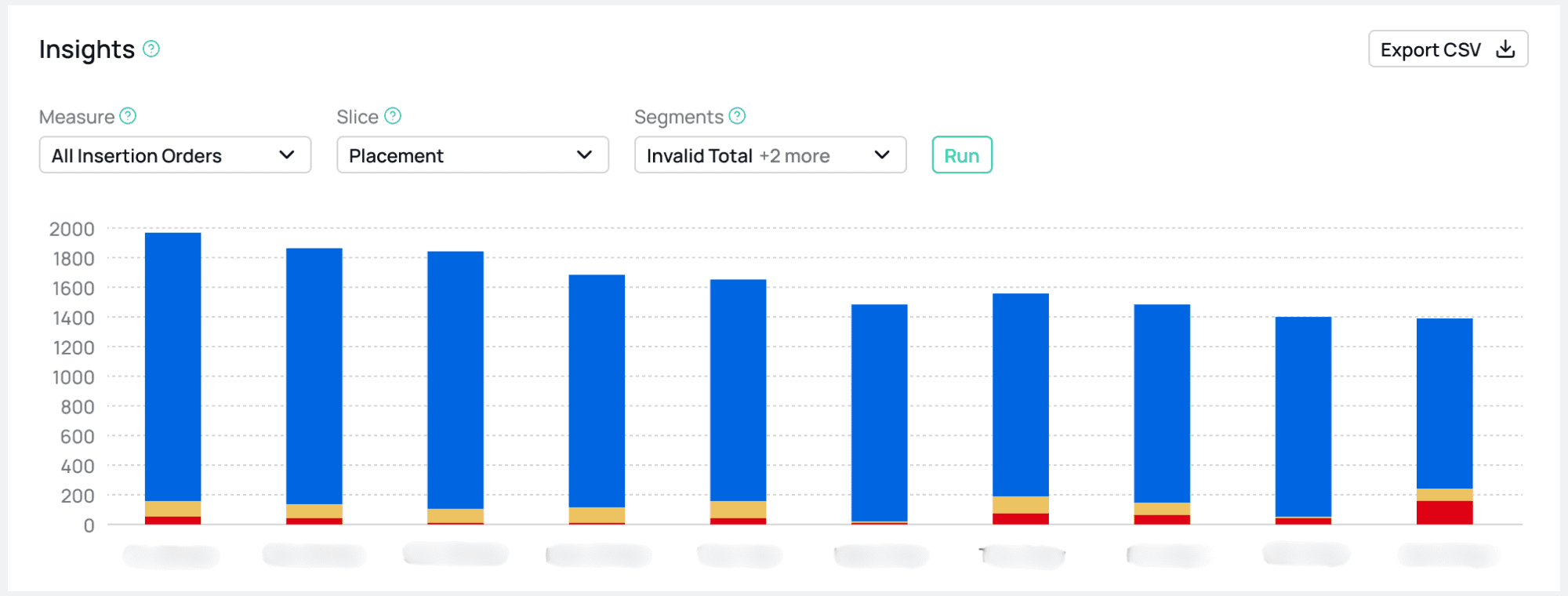
Task: Click the Measure dropdown chevron
Action: pyautogui.click(x=287, y=154)
